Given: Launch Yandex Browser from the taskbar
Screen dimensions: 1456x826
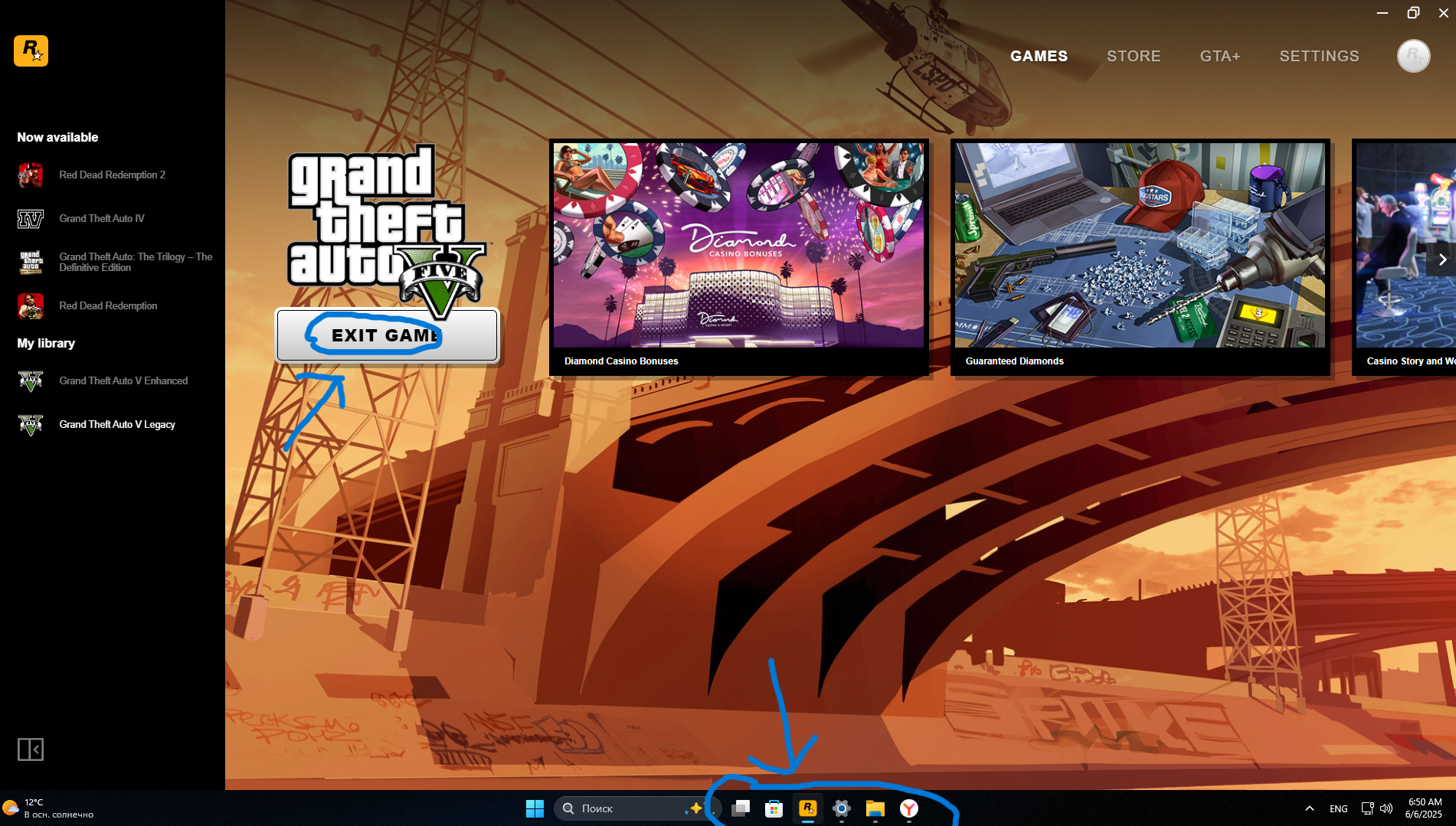Looking at the screenshot, I should coord(909,808).
